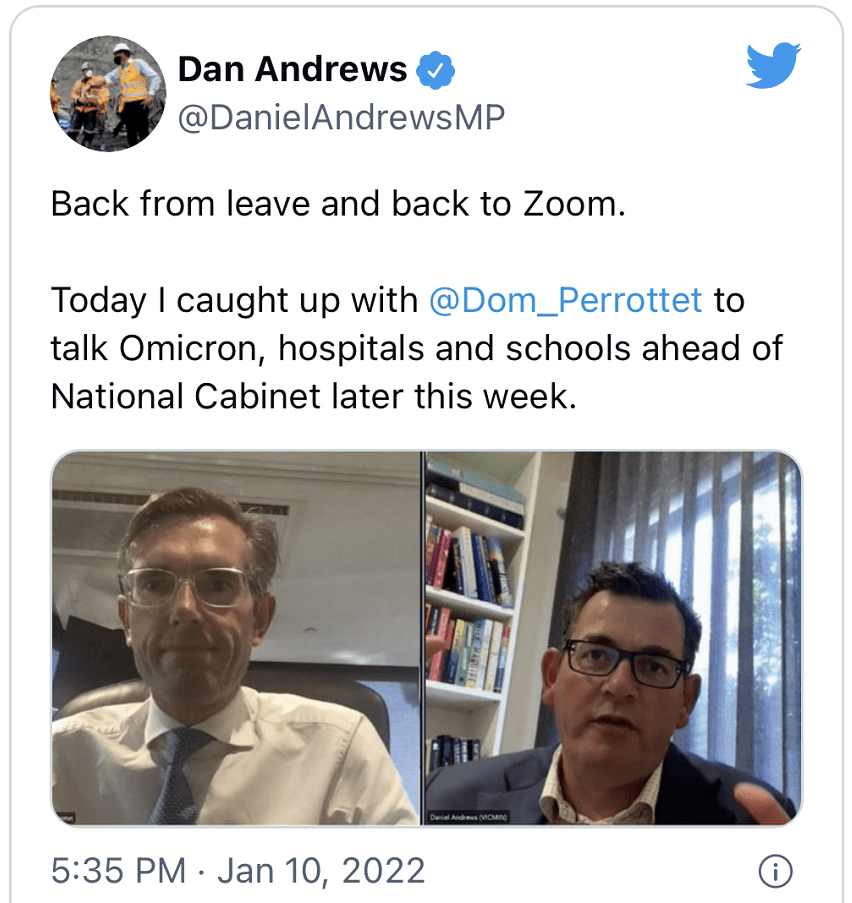Click the Jan 10, 2022 date

(x=321, y=870)
